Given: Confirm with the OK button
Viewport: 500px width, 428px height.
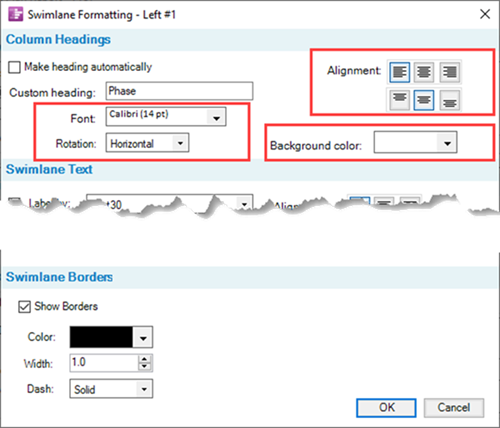Looking at the screenshot, I should tap(386, 408).
